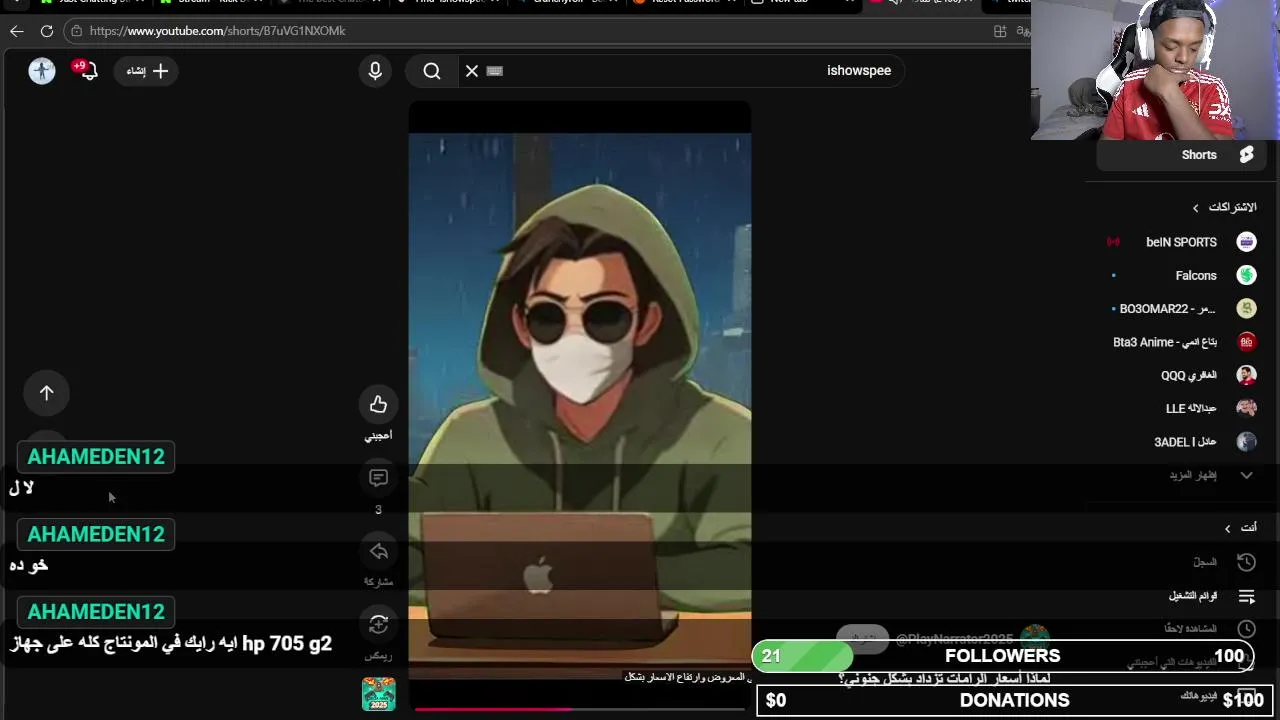The width and height of the screenshot is (1280, 720).
Task: Open the You (أنت) section heading
Action: tap(1240, 528)
